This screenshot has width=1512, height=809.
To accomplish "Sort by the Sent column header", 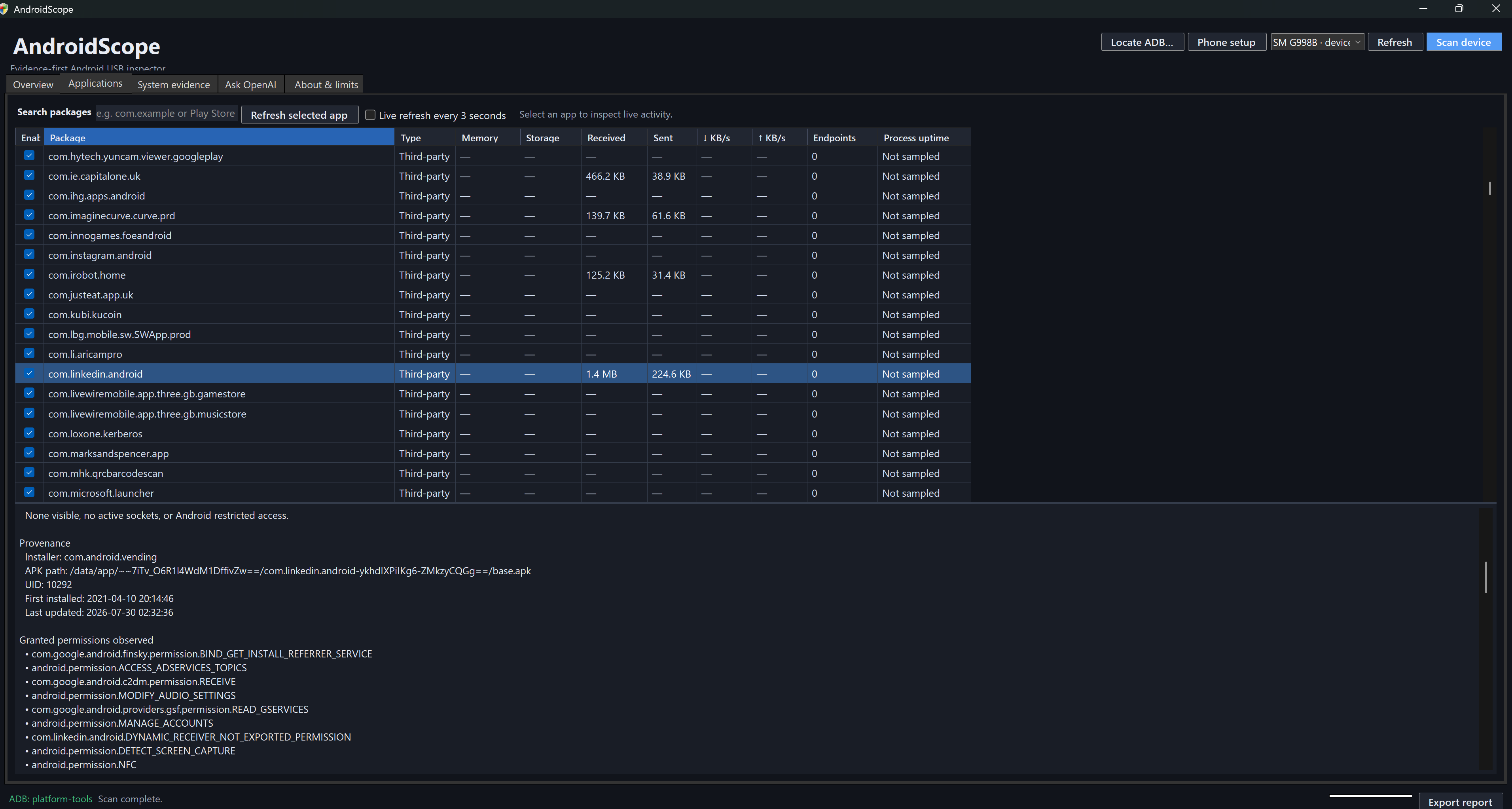I will point(672,137).
